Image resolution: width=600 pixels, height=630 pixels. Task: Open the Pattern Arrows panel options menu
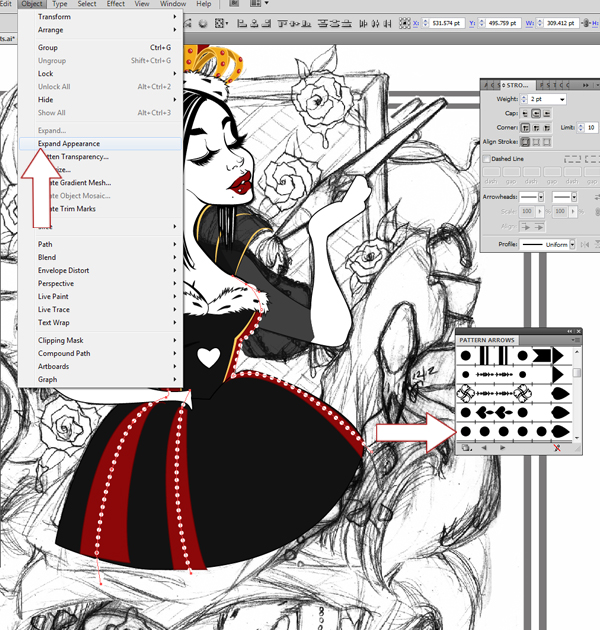[575, 340]
